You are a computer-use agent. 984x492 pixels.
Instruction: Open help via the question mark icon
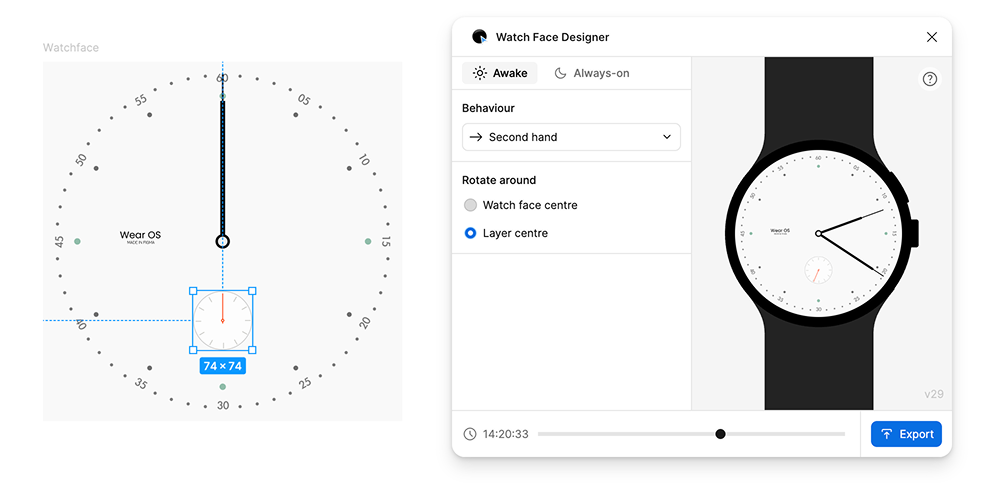pos(929,79)
